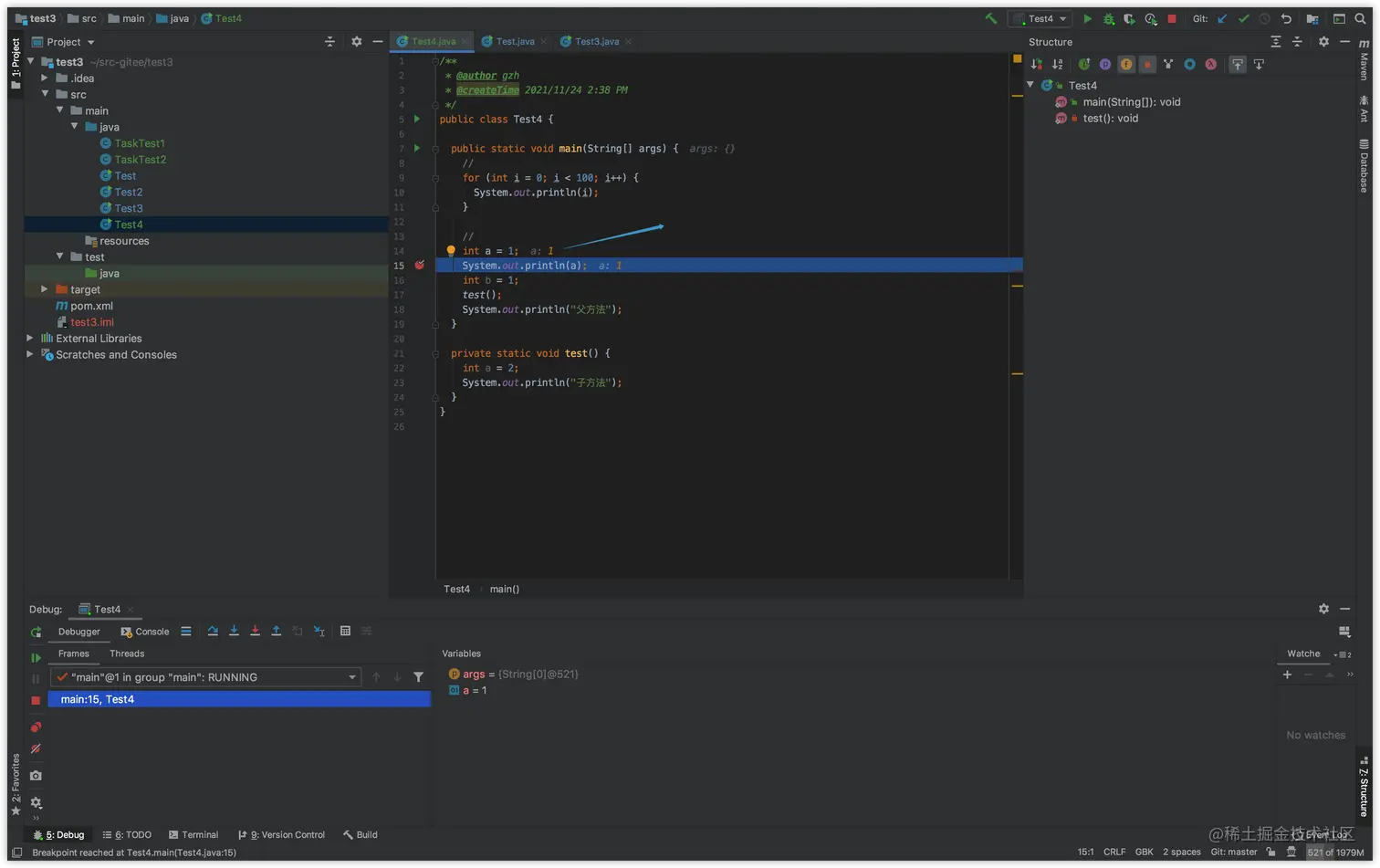The height and width of the screenshot is (868, 1380).
Task: Open the Test4 run configuration dropdown
Action: click(x=1040, y=18)
